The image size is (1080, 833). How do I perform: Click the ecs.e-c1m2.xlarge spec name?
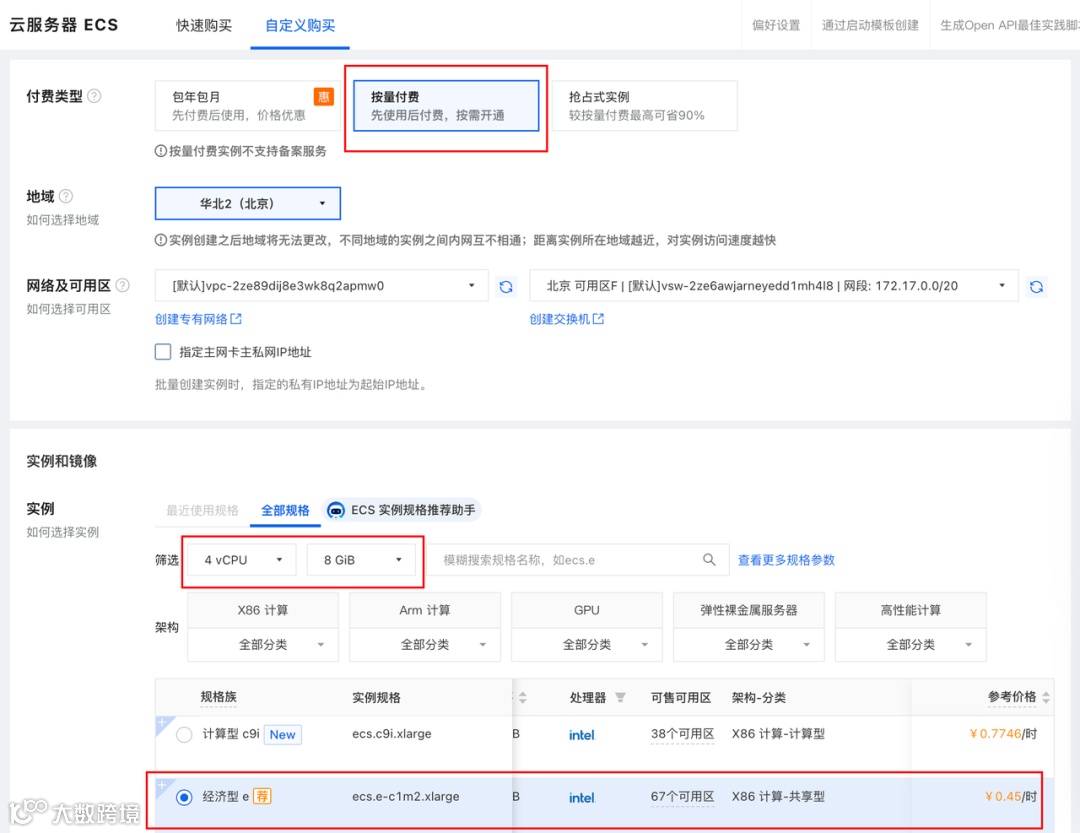(406, 796)
